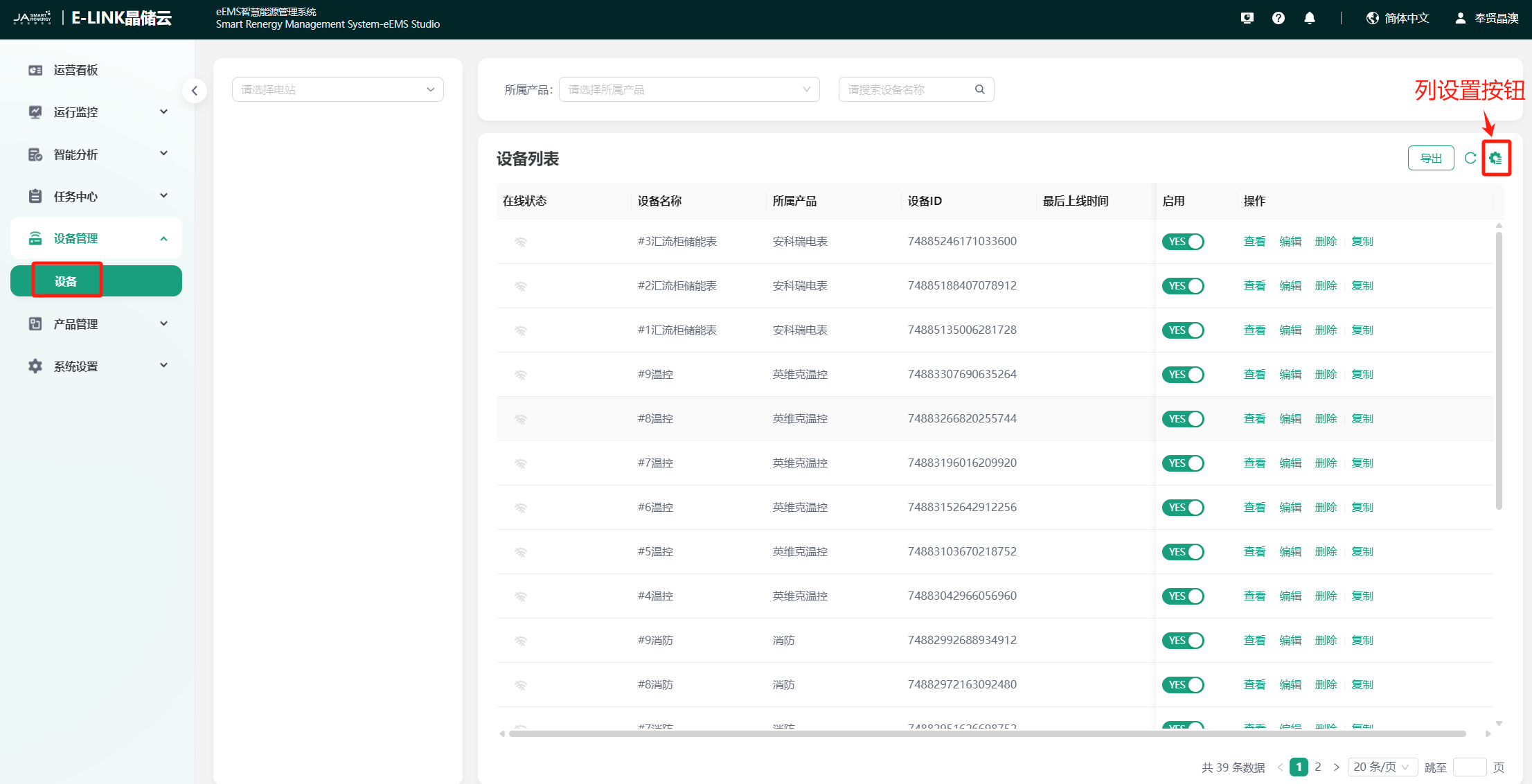Open the 20 条/页 page size dropdown
The height and width of the screenshot is (784, 1532).
point(1382,767)
